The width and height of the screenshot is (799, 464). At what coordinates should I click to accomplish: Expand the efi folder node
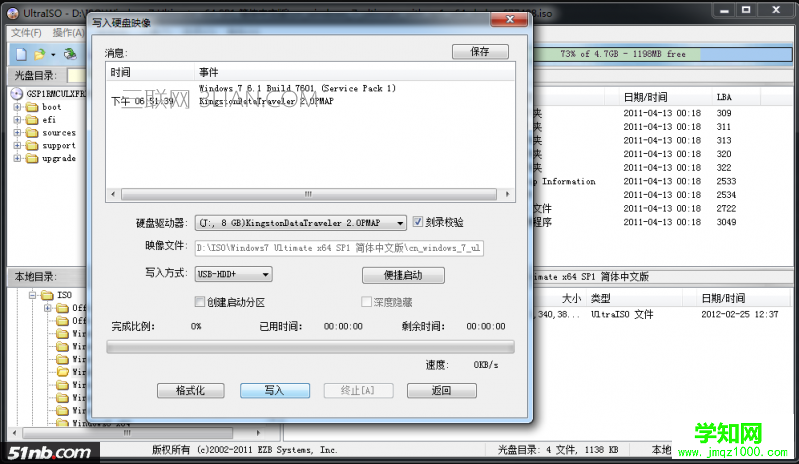tap(17, 120)
